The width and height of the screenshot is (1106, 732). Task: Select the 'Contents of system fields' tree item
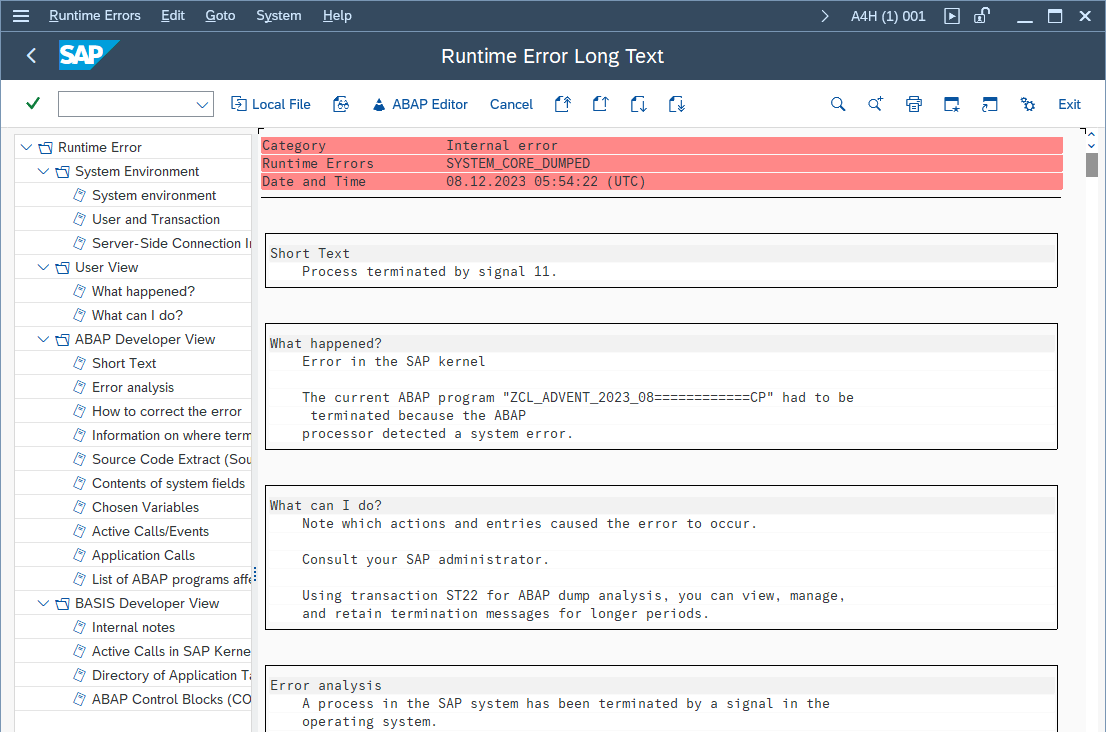(x=169, y=483)
